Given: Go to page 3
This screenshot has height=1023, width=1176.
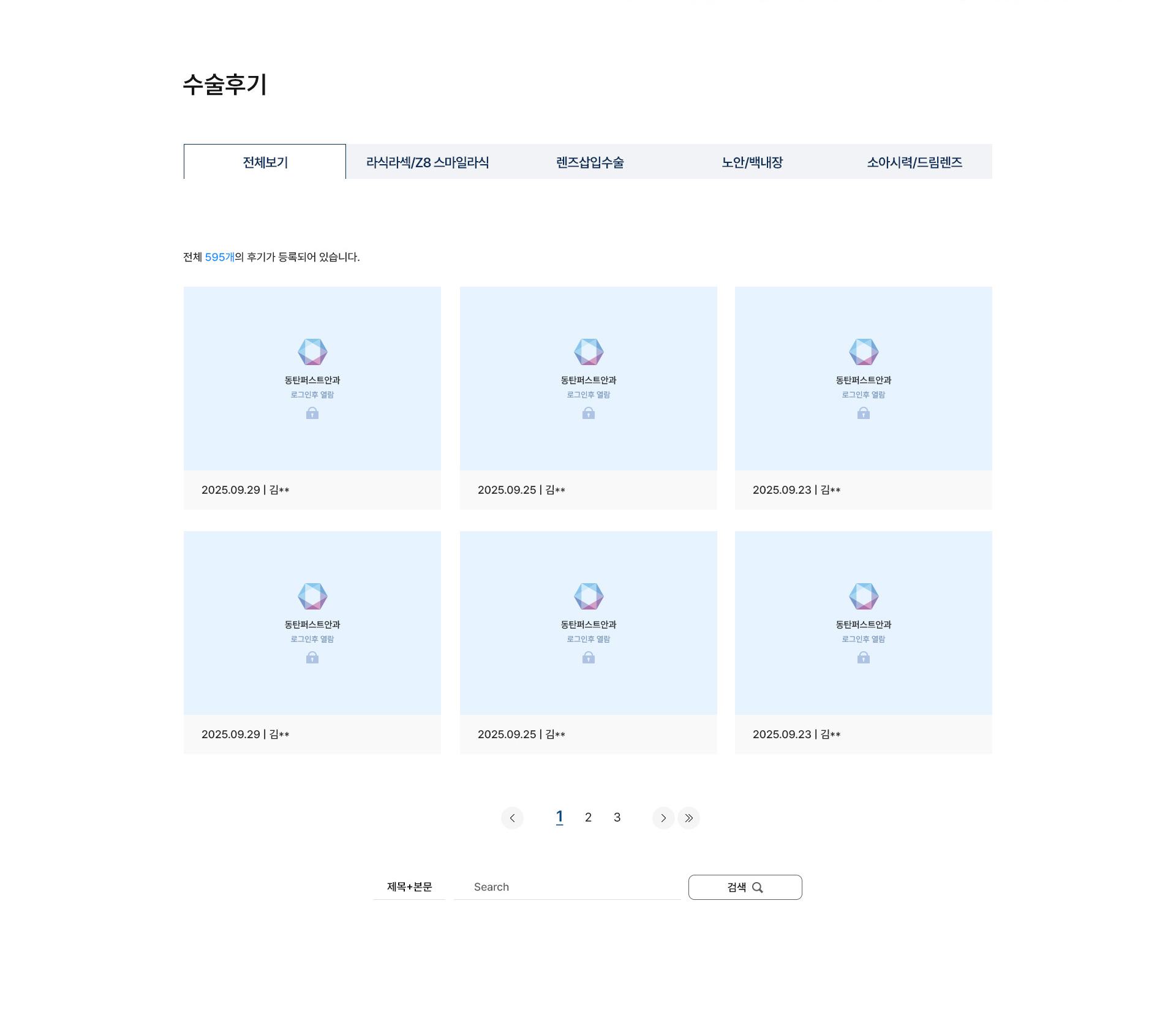Looking at the screenshot, I should click(x=617, y=817).
